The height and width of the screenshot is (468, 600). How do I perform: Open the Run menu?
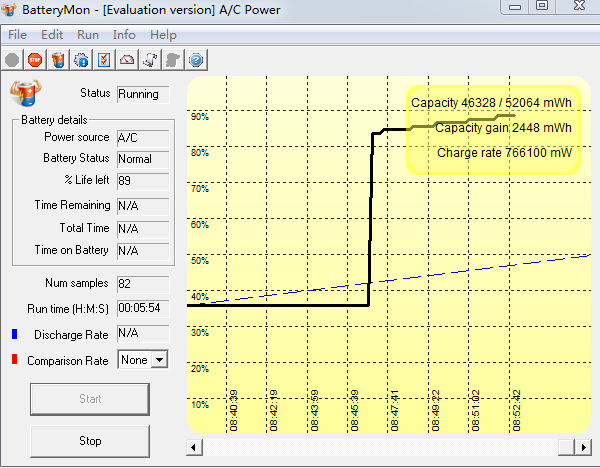88,35
